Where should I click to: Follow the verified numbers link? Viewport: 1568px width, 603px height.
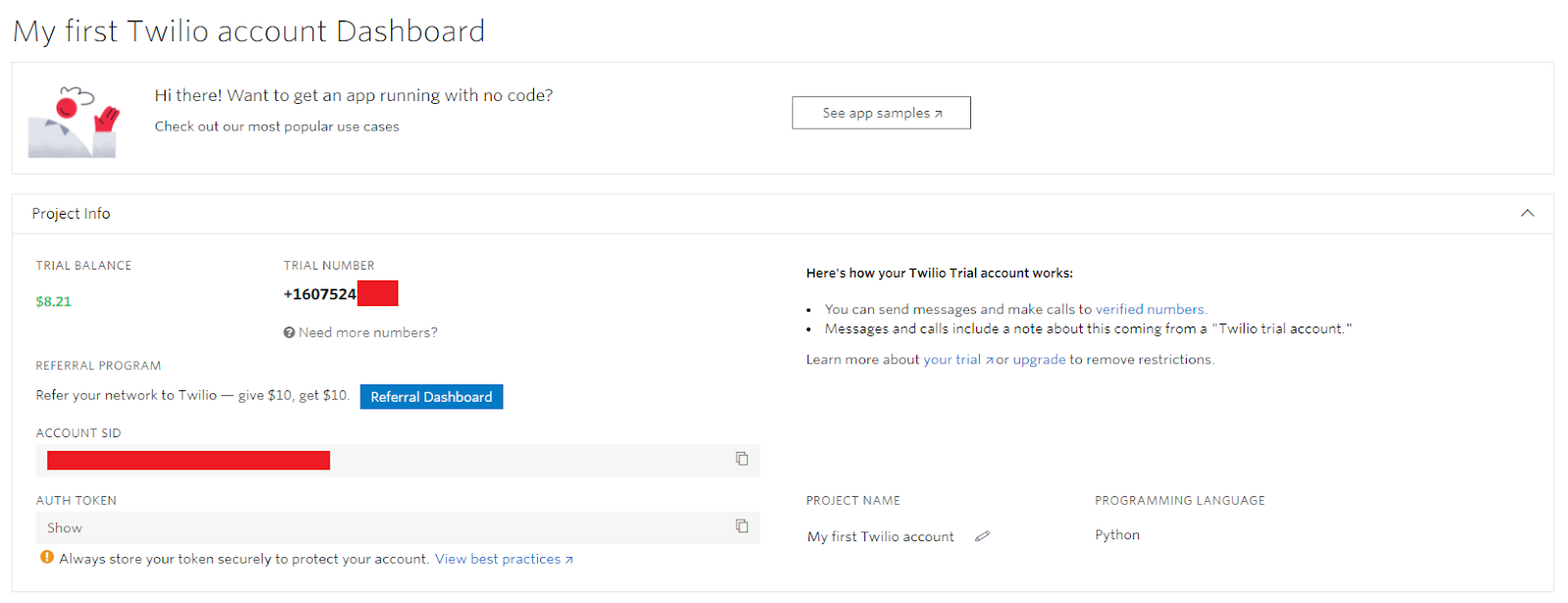[1151, 309]
